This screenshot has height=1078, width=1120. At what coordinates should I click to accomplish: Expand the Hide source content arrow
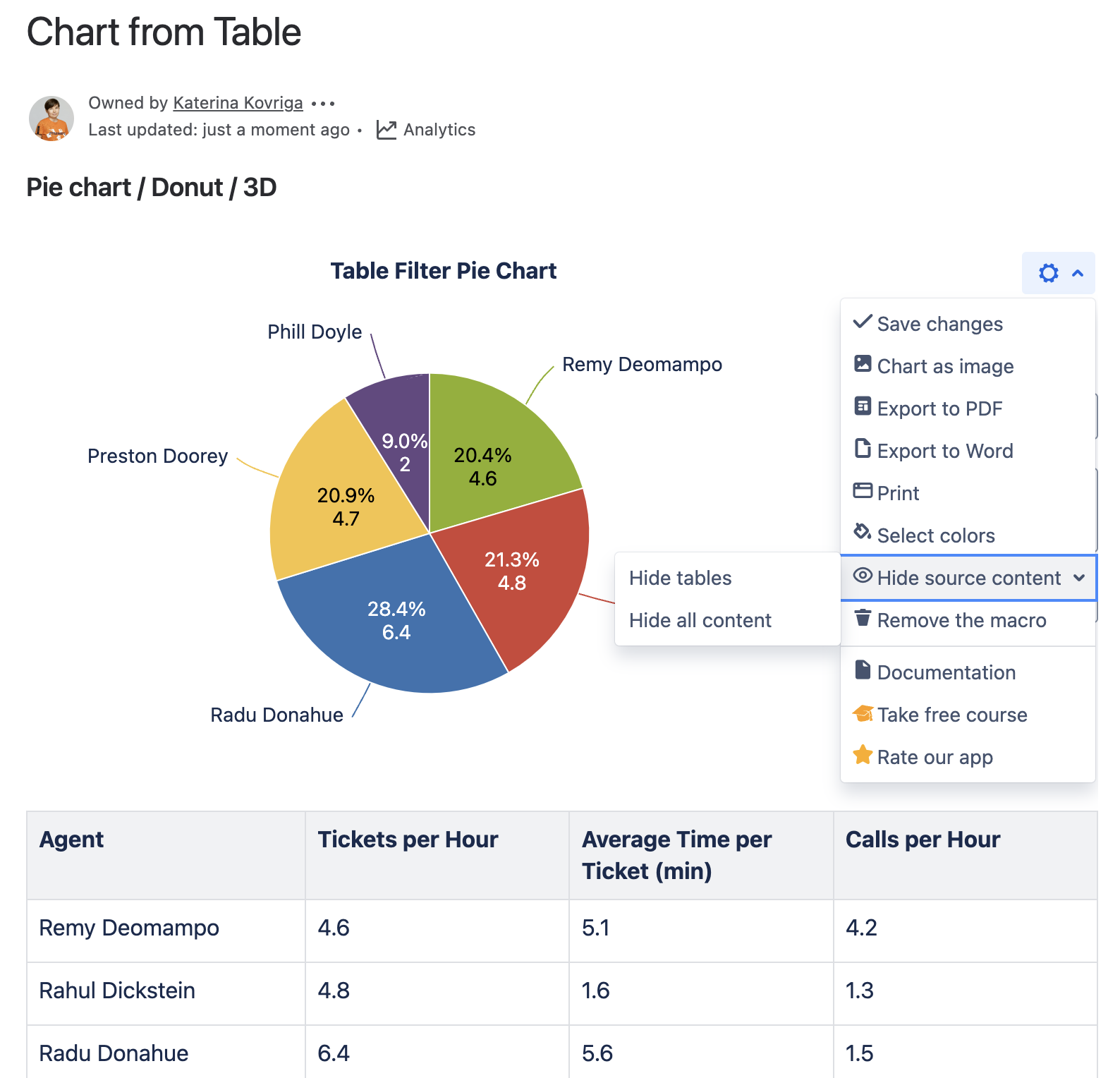pos(1079,578)
